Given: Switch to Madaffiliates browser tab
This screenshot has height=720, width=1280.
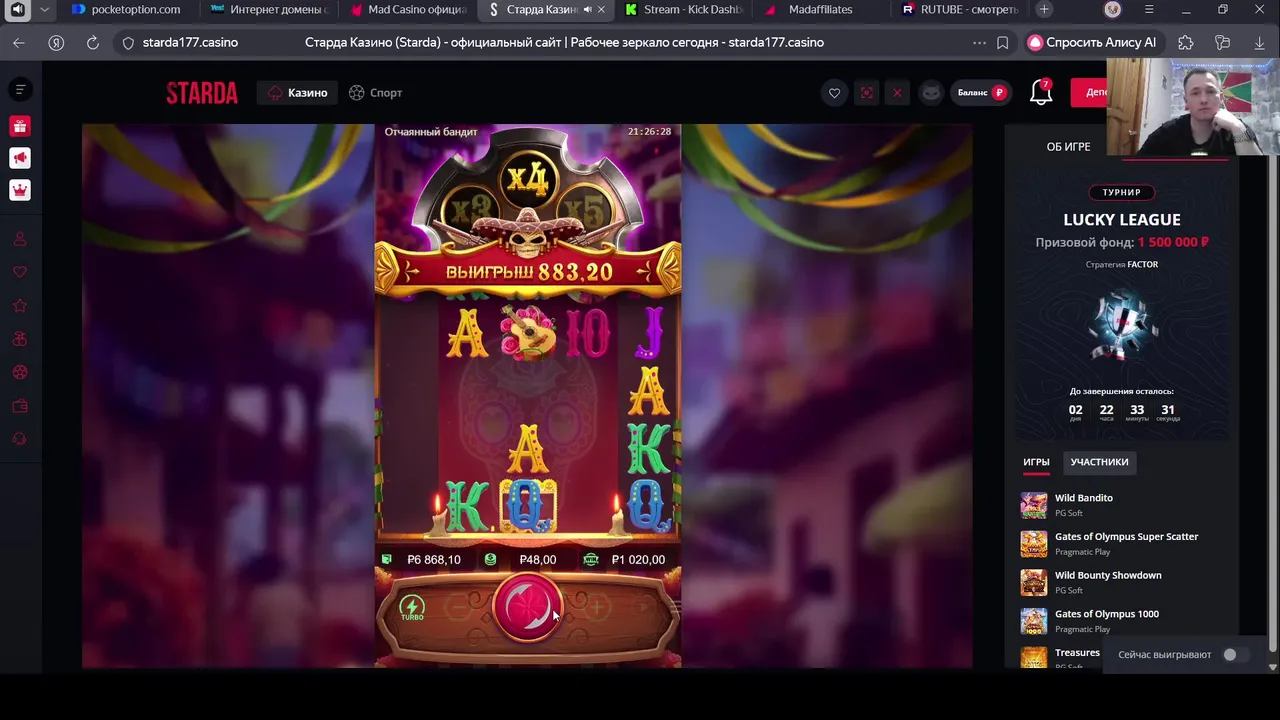Looking at the screenshot, I should [x=820, y=10].
